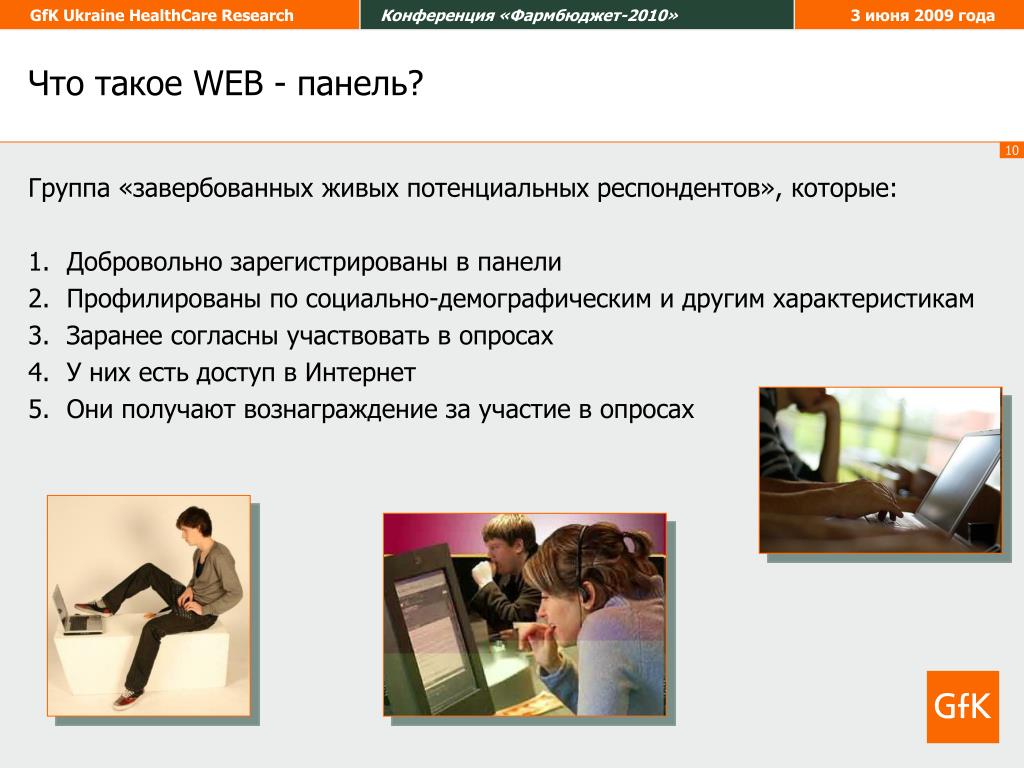1024x768 pixels.
Task: Click list item 'Они получают вознаграждение'
Action: [361, 409]
